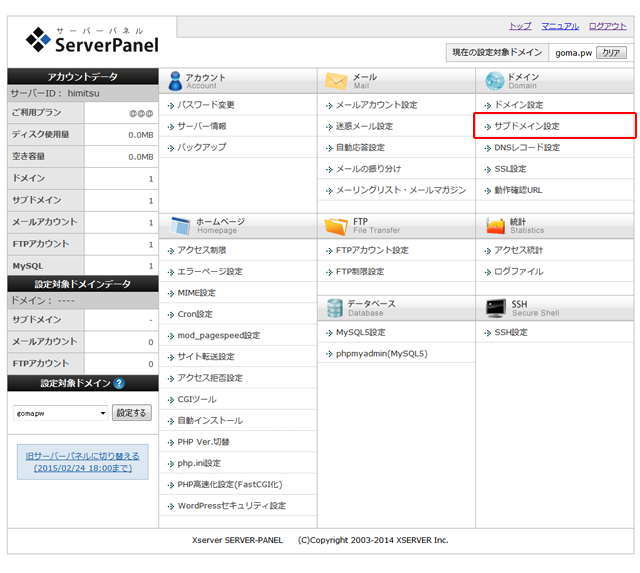Open the トップ link in header
This screenshot has width=640, height=573.
(x=520, y=26)
